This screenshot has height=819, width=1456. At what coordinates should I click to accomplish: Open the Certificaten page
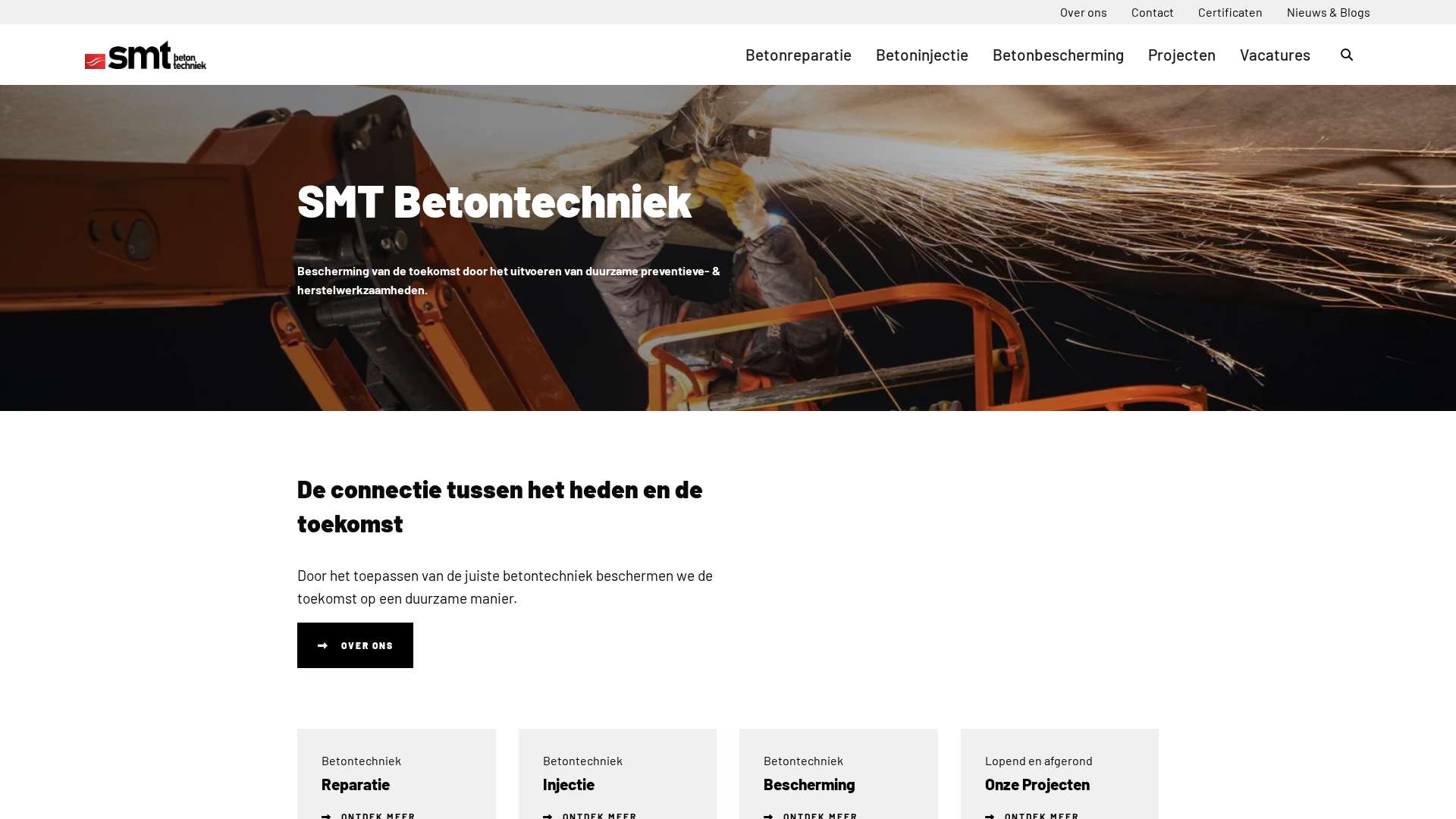point(1230,12)
